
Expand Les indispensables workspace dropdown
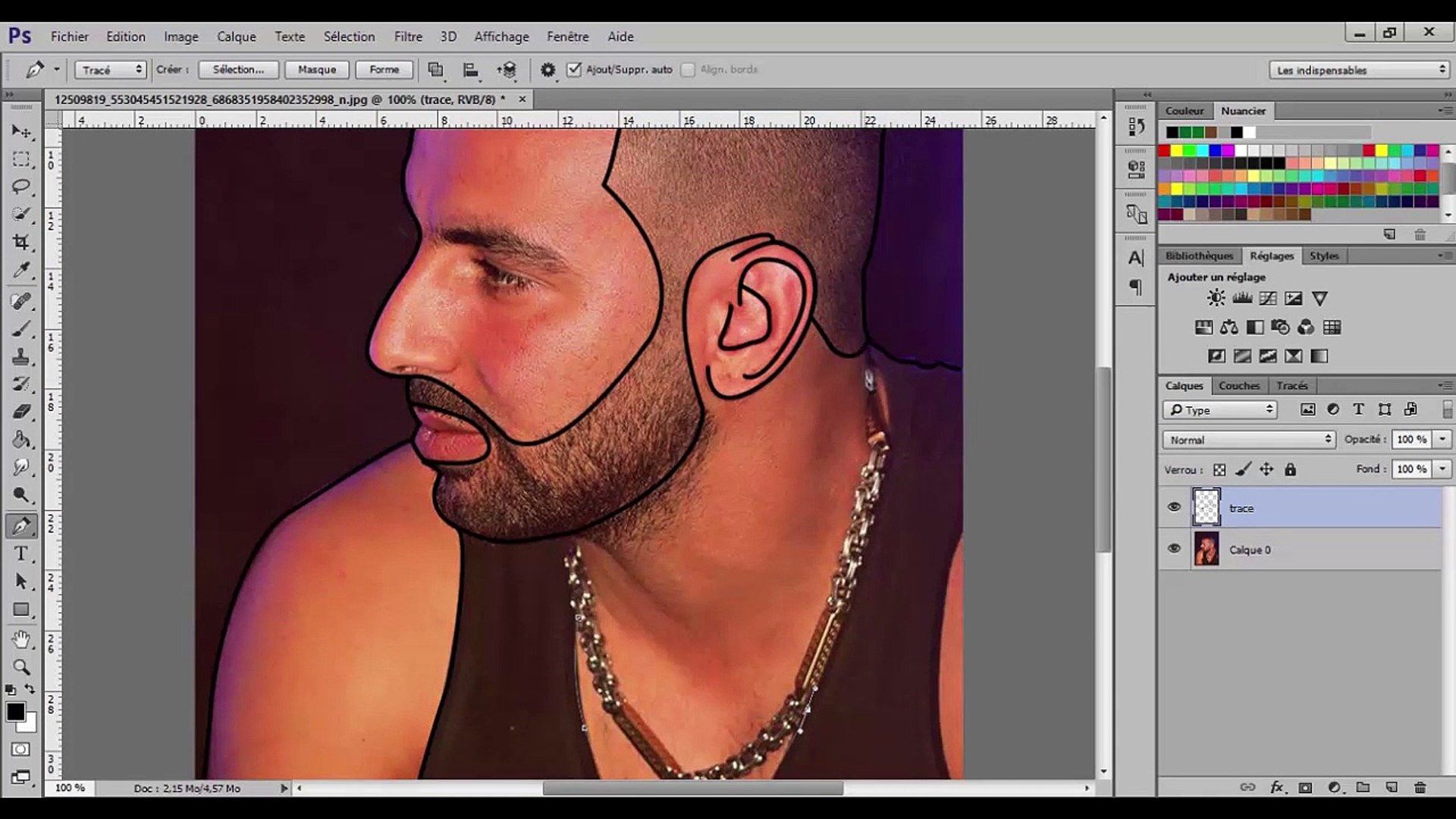1360,70
